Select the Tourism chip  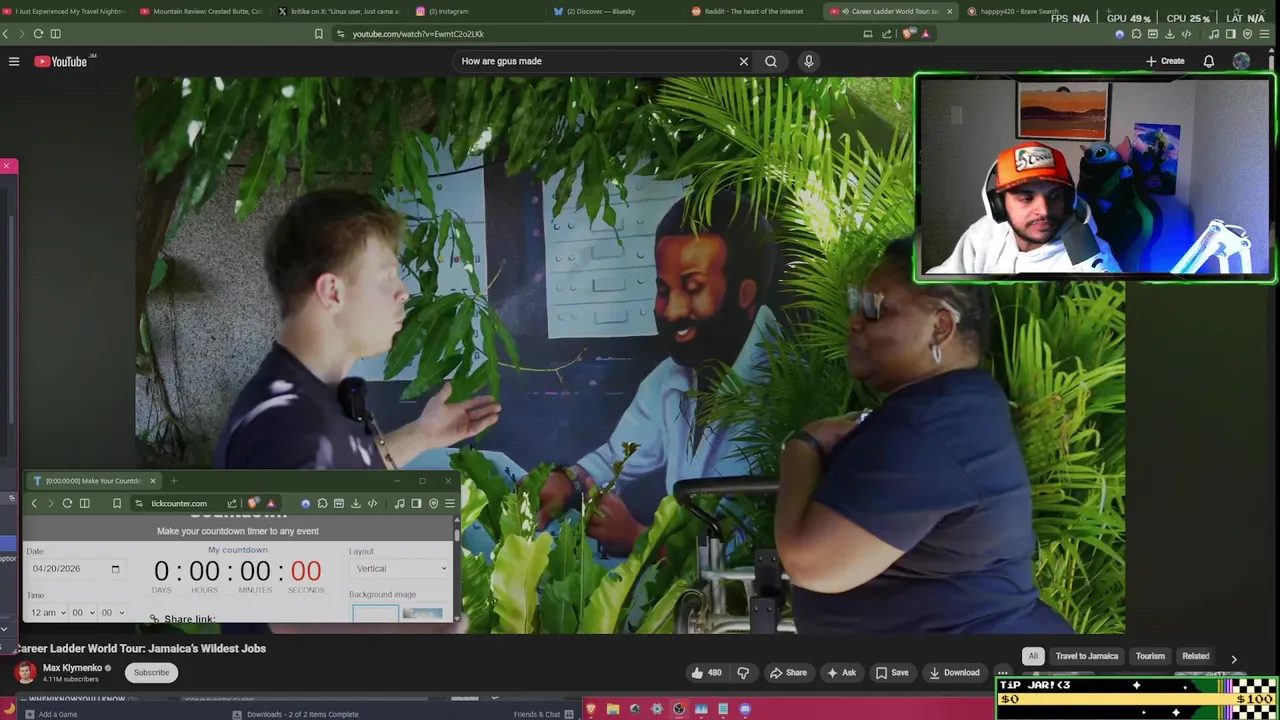tap(1150, 656)
